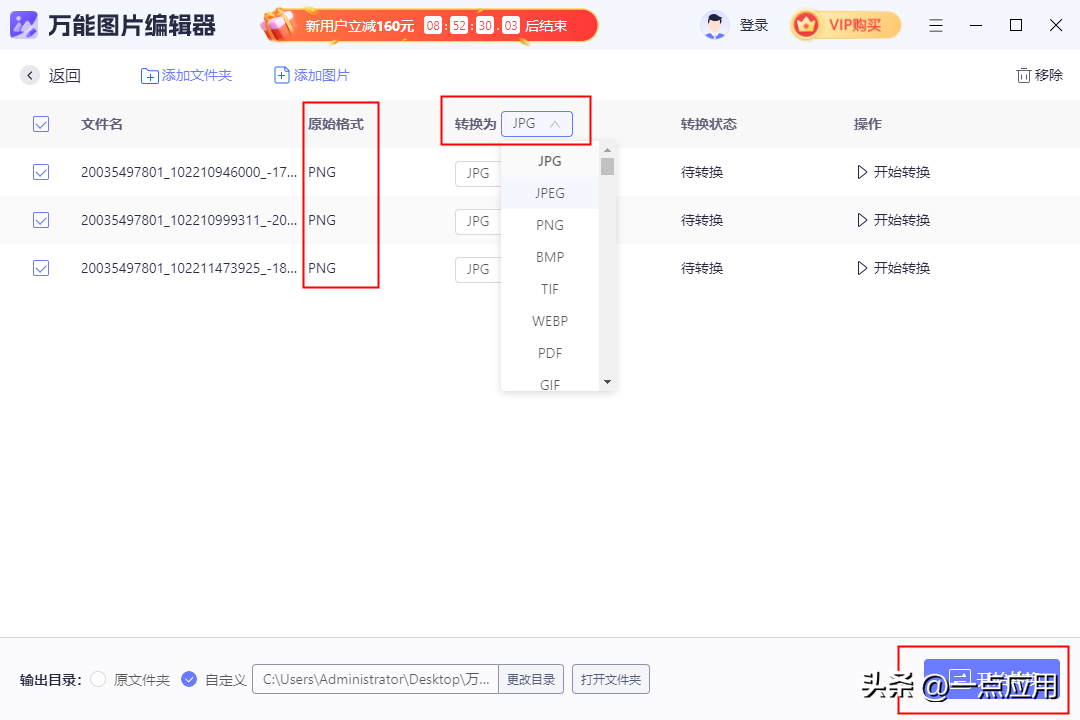Click the 更改目录 button
Image resolution: width=1080 pixels, height=720 pixels.
click(x=530, y=680)
